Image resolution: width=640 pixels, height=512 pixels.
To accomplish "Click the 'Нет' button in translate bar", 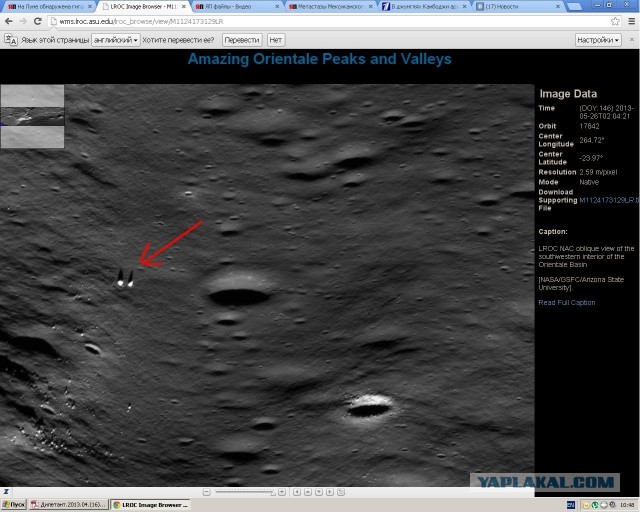I will coord(276,40).
